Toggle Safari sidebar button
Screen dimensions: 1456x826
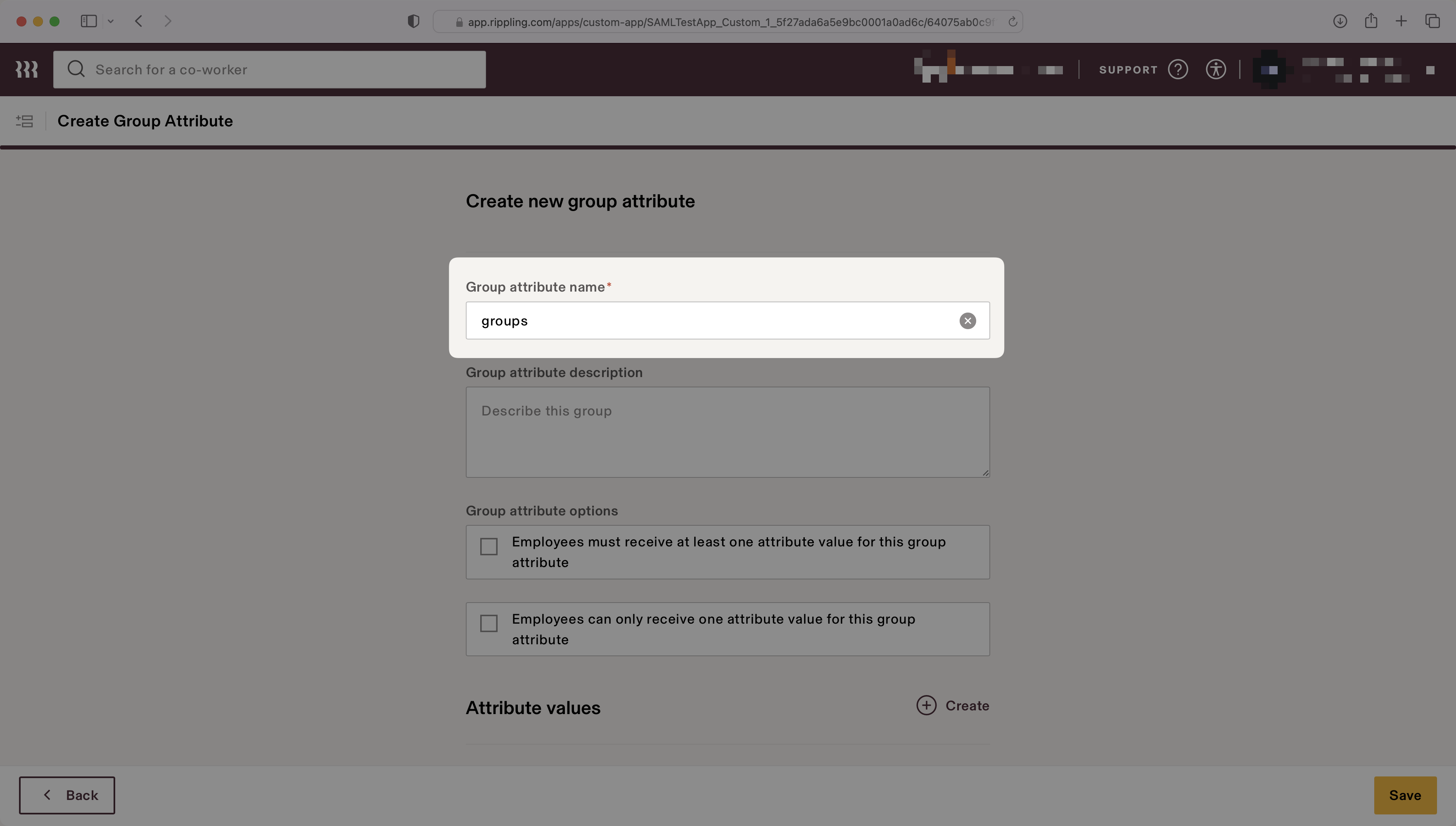coord(88,21)
